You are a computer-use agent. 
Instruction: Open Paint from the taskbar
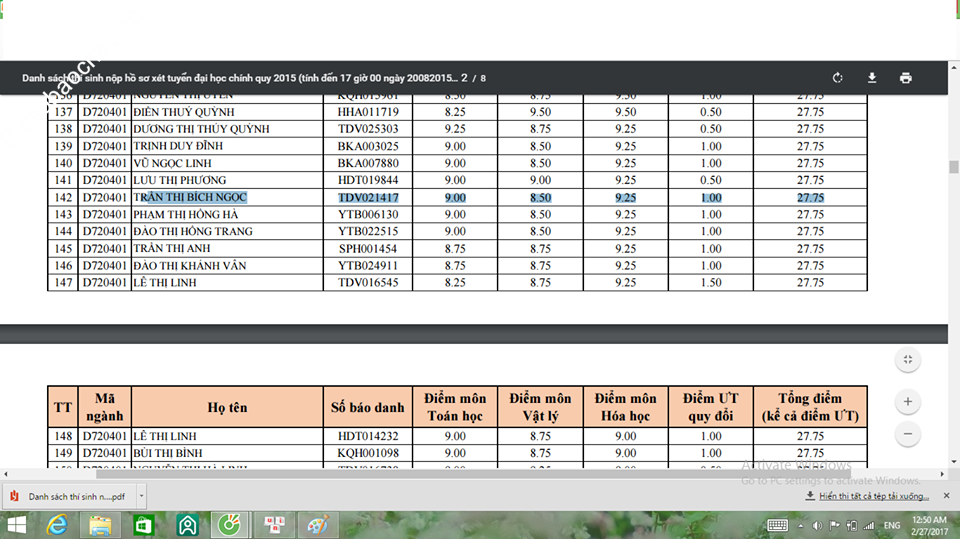[317, 525]
